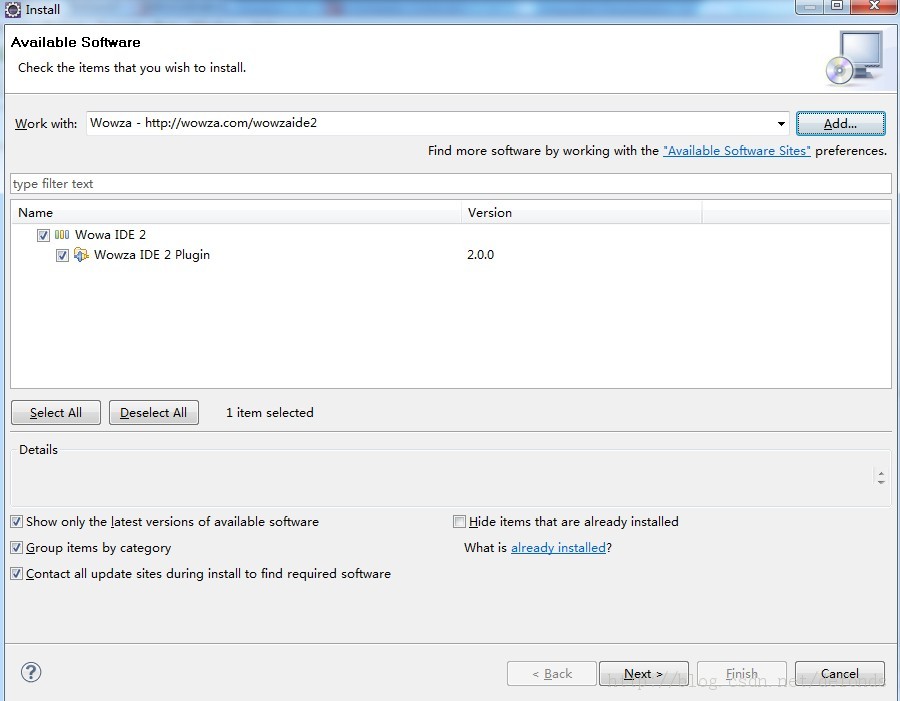Close the Install dialog window
900x701 pixels.
coord(874,6)
